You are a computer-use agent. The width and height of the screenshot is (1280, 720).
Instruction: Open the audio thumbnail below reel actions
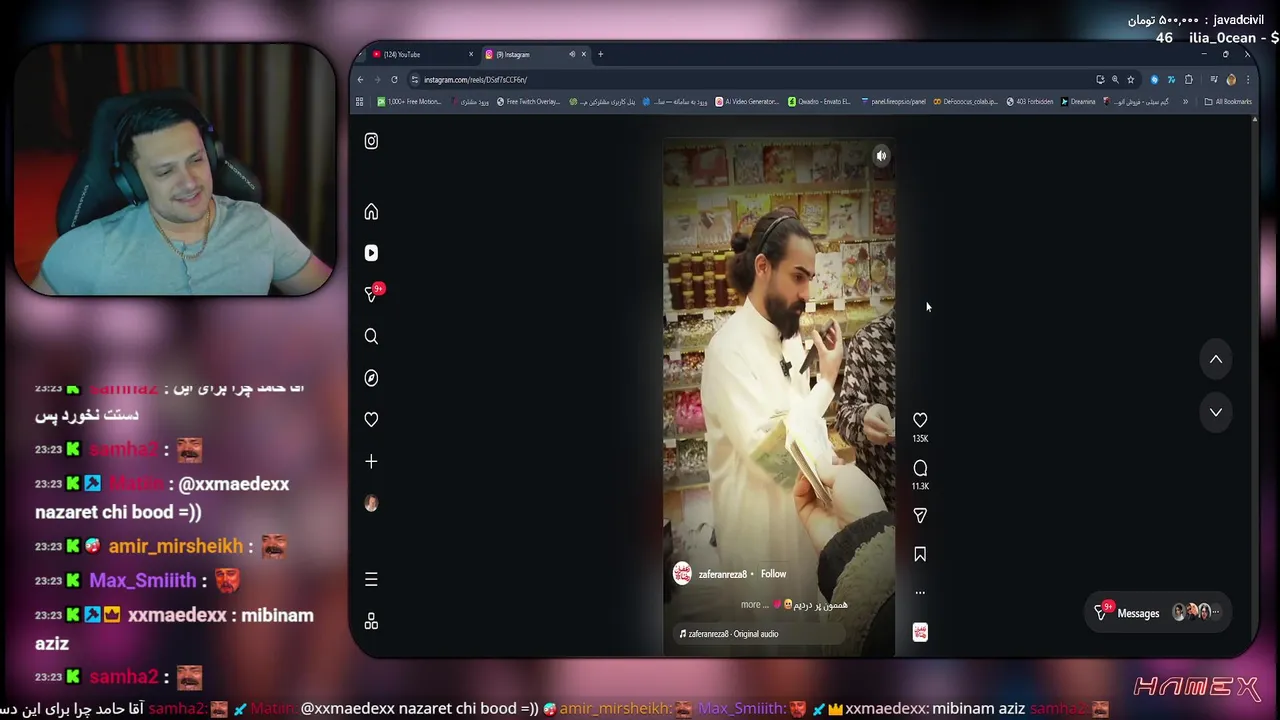pyautogui.click(x=920, y=632)
